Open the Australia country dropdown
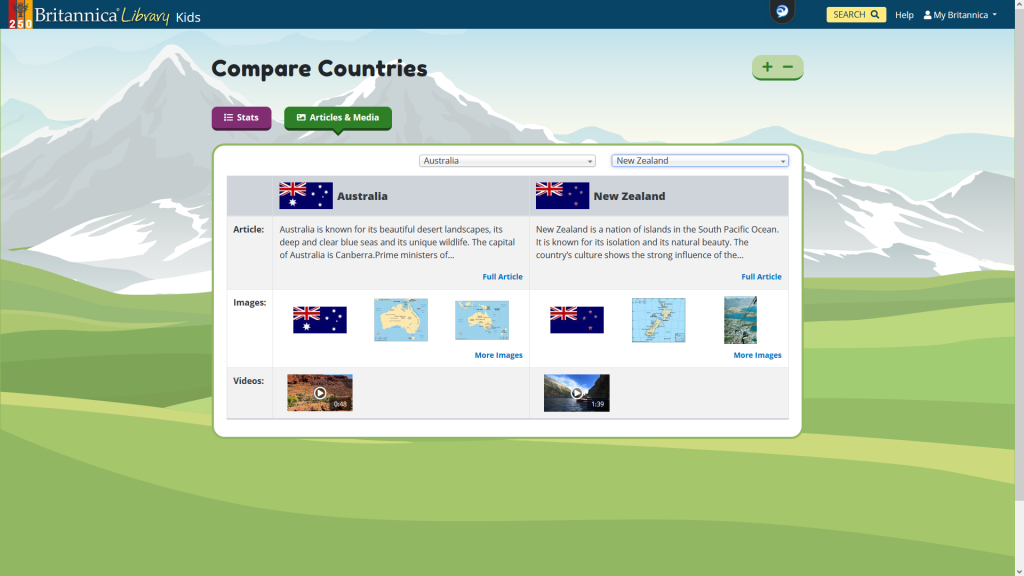The height and width of the screenshot is (576, 1024). coord(507,161)
